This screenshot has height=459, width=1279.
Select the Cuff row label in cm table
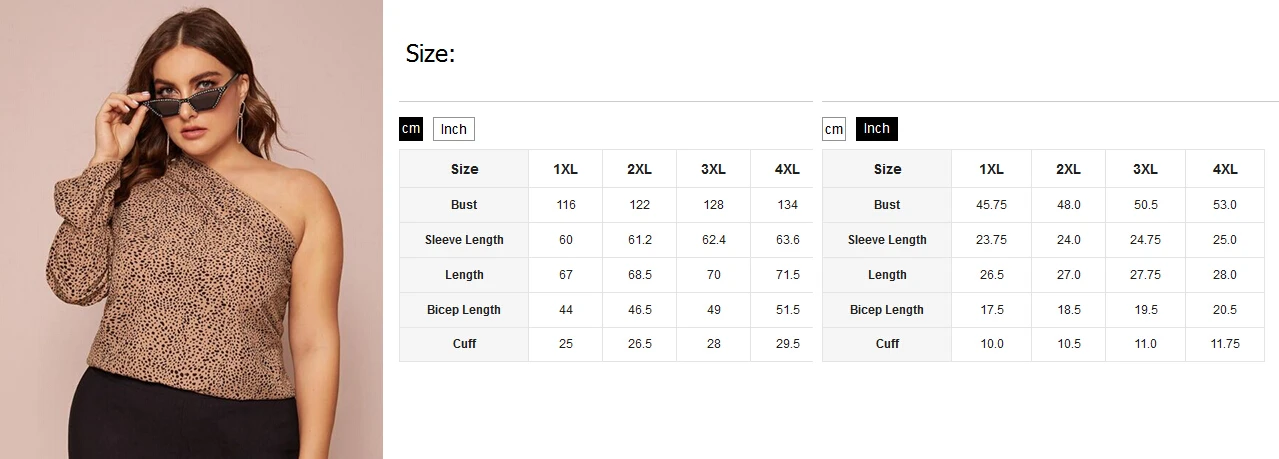pyautogui.click(x=464, y=344)
